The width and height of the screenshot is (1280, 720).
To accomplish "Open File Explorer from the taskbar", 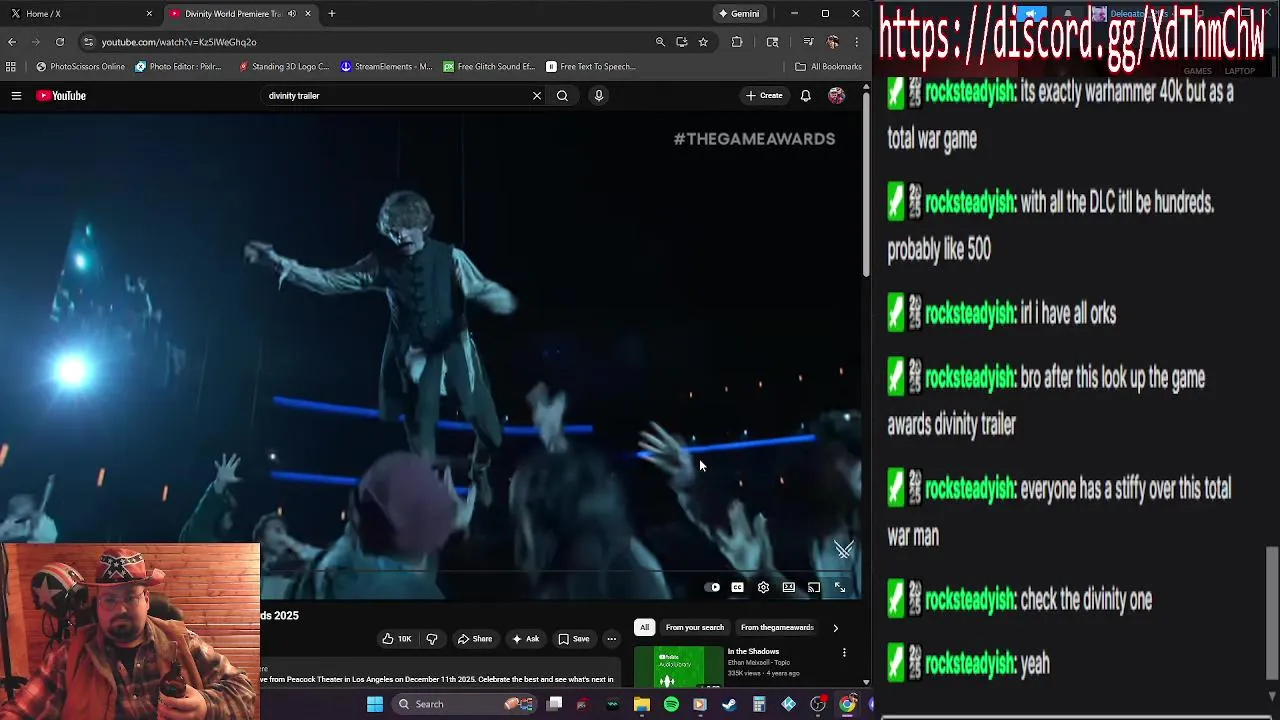I will click(642, 704).
